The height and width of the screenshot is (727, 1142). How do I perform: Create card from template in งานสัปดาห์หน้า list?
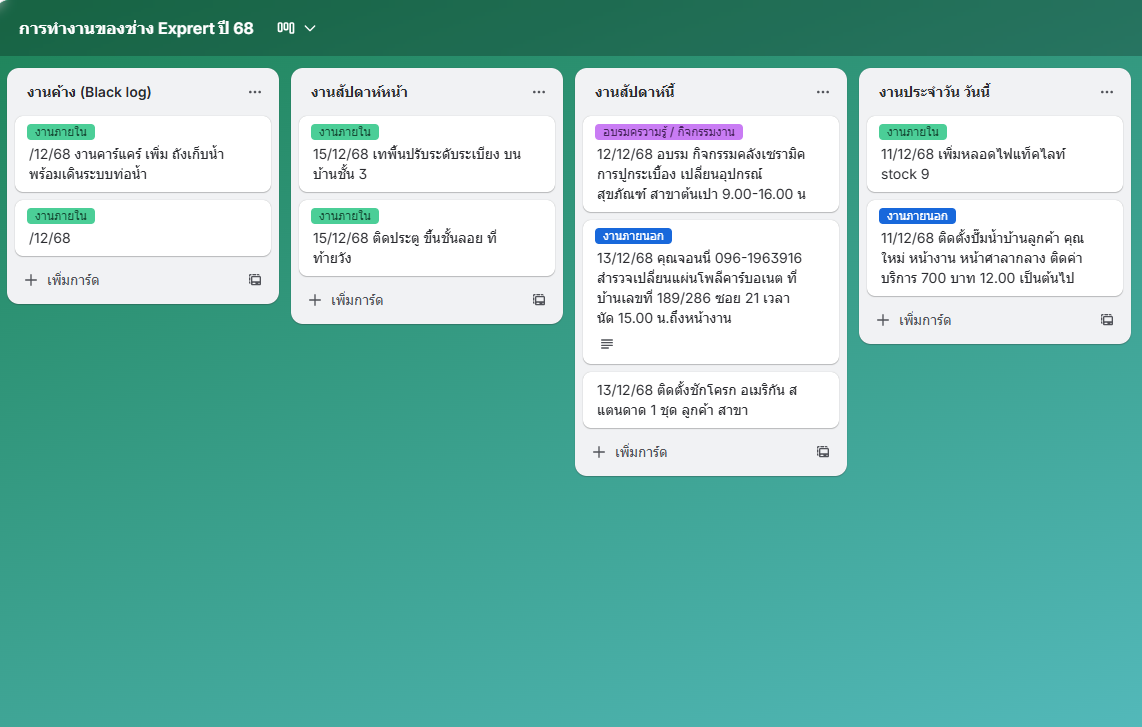click(x=539, y=300)
